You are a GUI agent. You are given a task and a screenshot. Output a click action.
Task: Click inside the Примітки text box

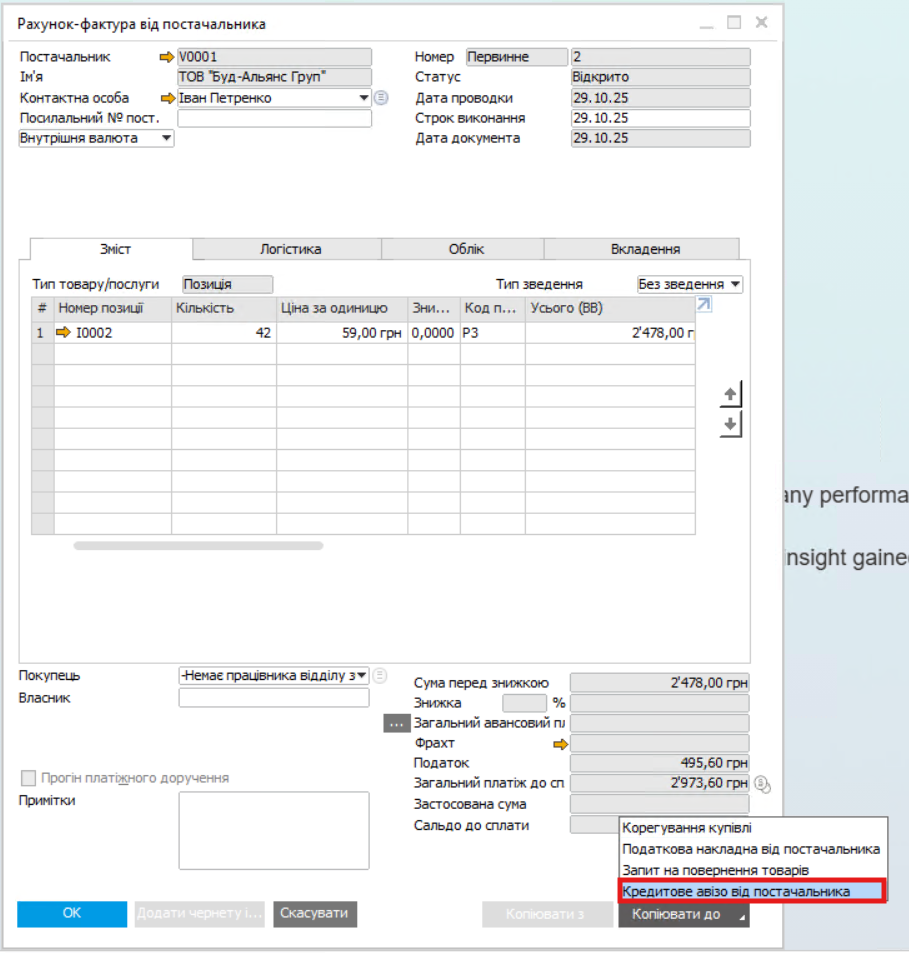pos(273,831)
